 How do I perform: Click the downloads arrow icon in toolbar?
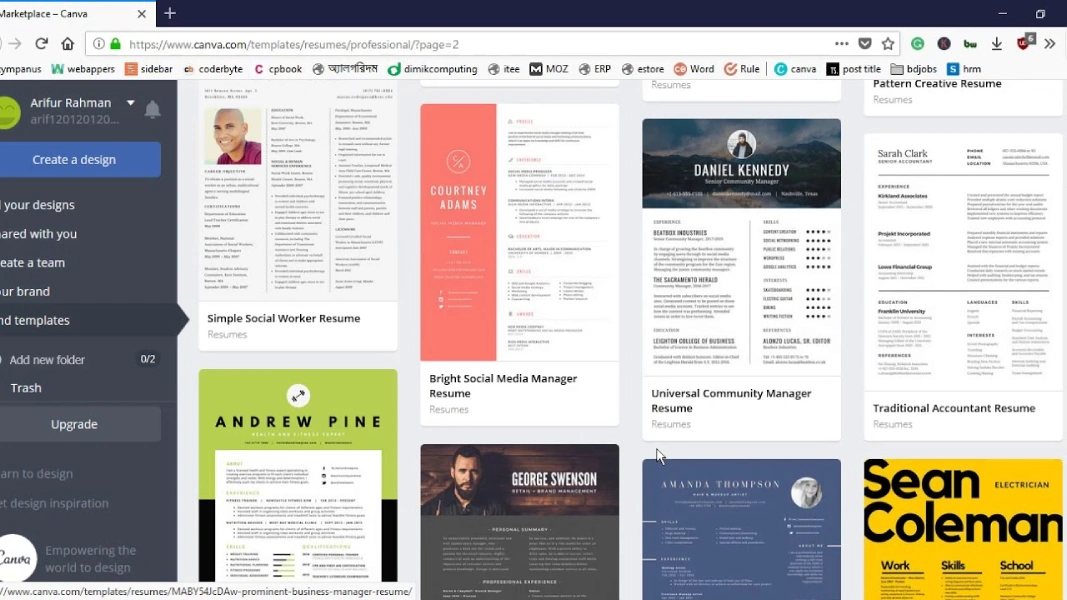(x=997, y=44)
